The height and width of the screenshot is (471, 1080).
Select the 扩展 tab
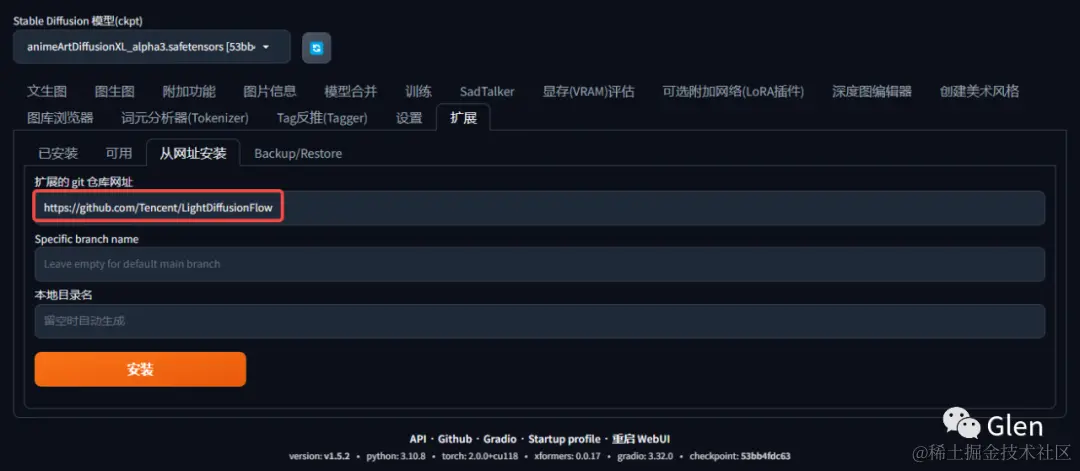click(x=463, y=117)
